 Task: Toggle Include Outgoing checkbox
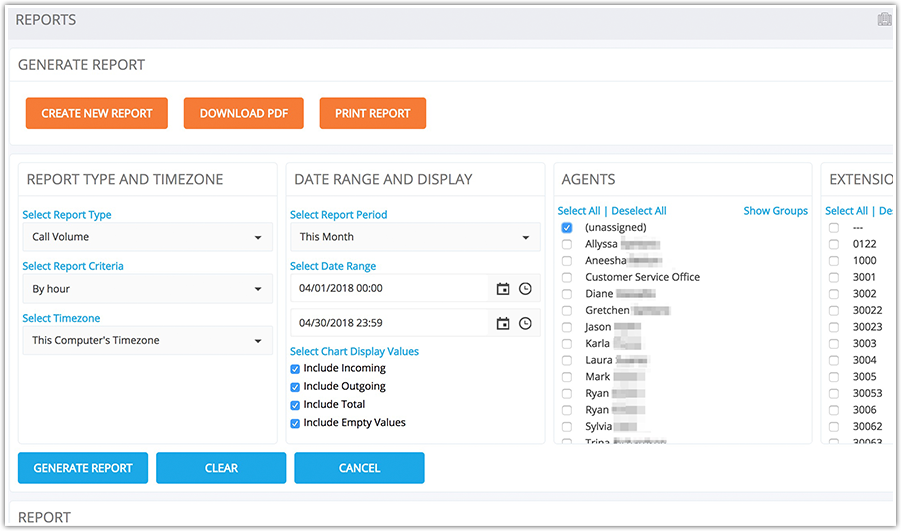pyautogui.click(x=295, y=387)
